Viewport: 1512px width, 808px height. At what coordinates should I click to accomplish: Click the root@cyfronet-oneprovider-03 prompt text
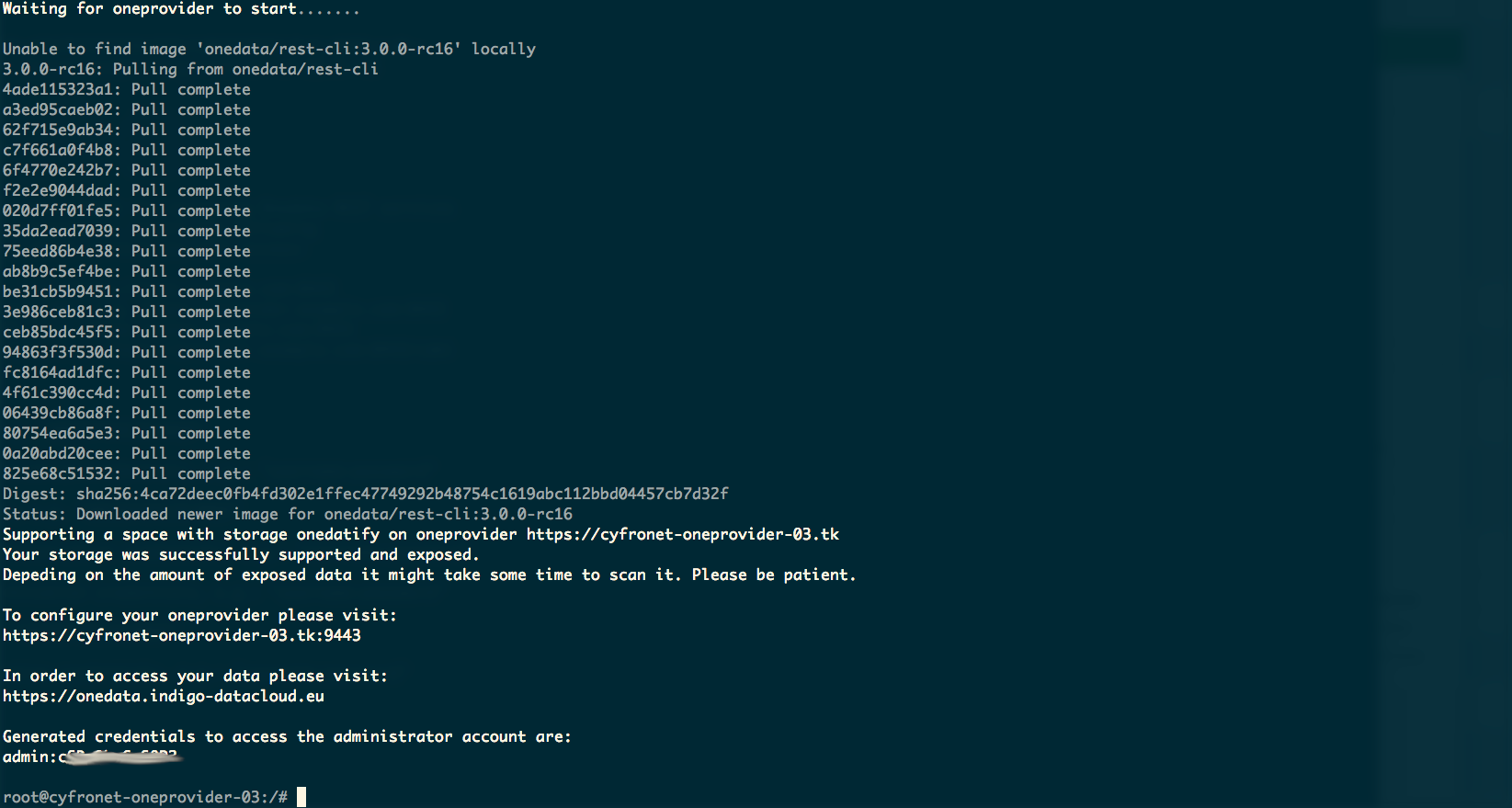[135, 797]
